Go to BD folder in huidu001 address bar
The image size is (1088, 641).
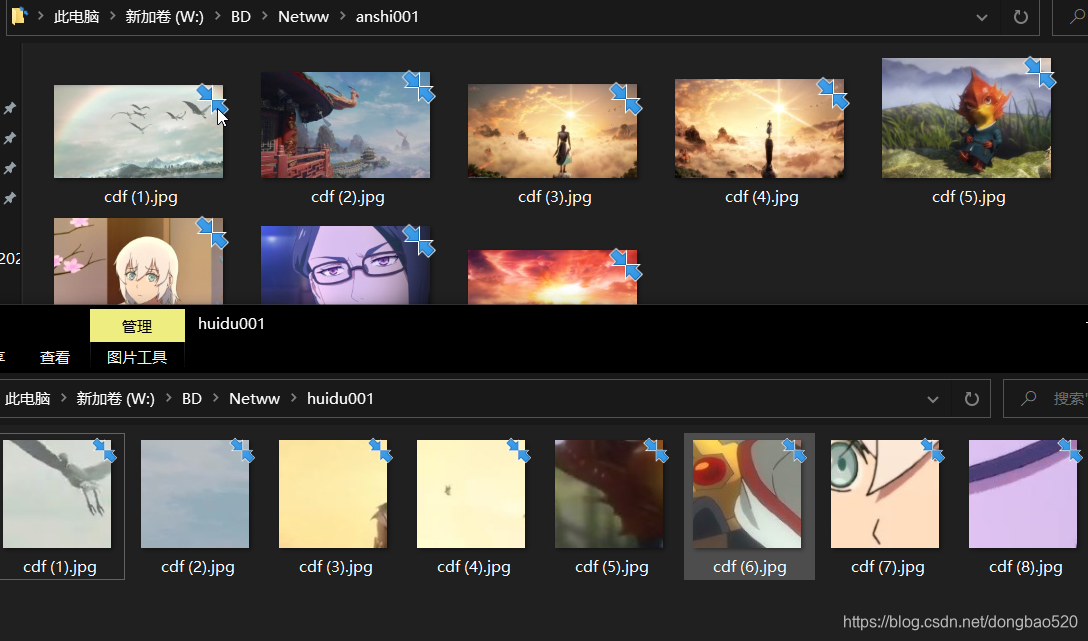[192, 398]
